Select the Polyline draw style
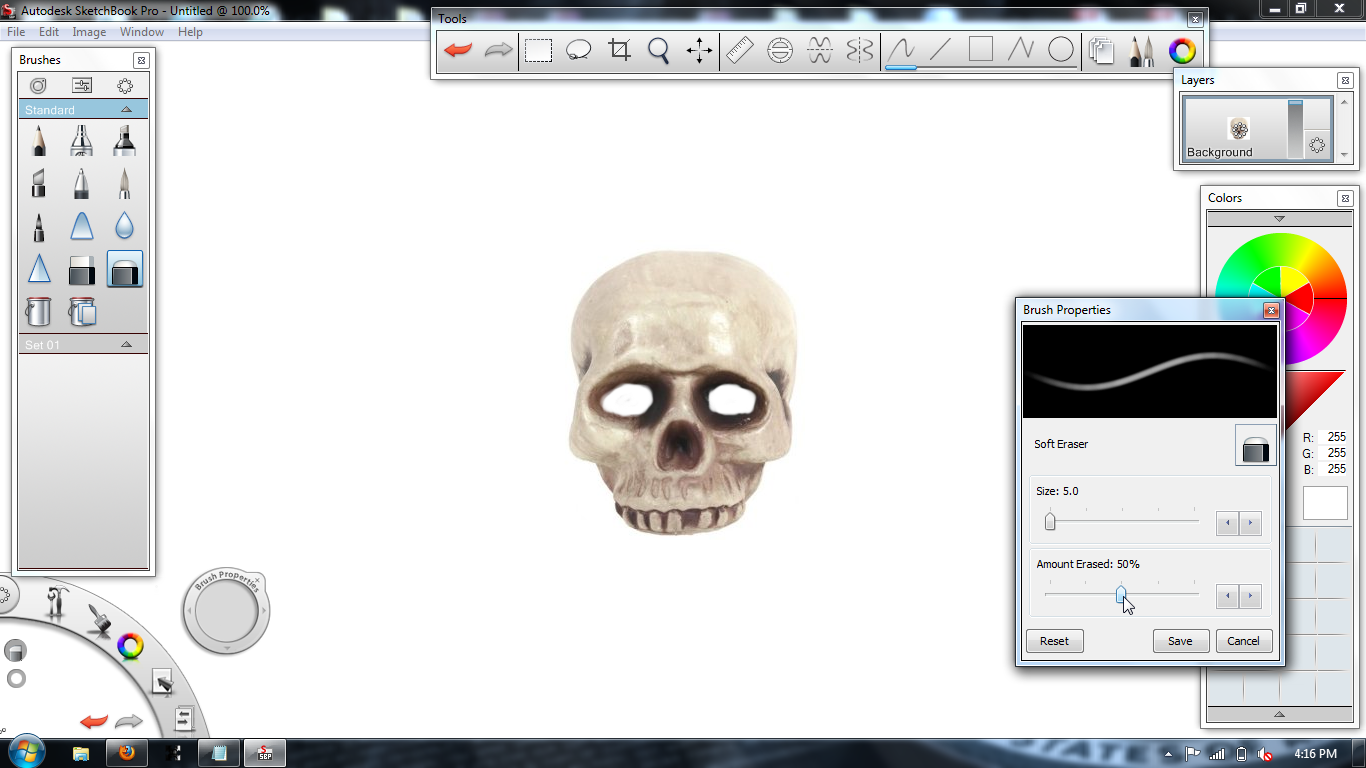This screenshot has width=1366, height=768. click(1021, 50)
